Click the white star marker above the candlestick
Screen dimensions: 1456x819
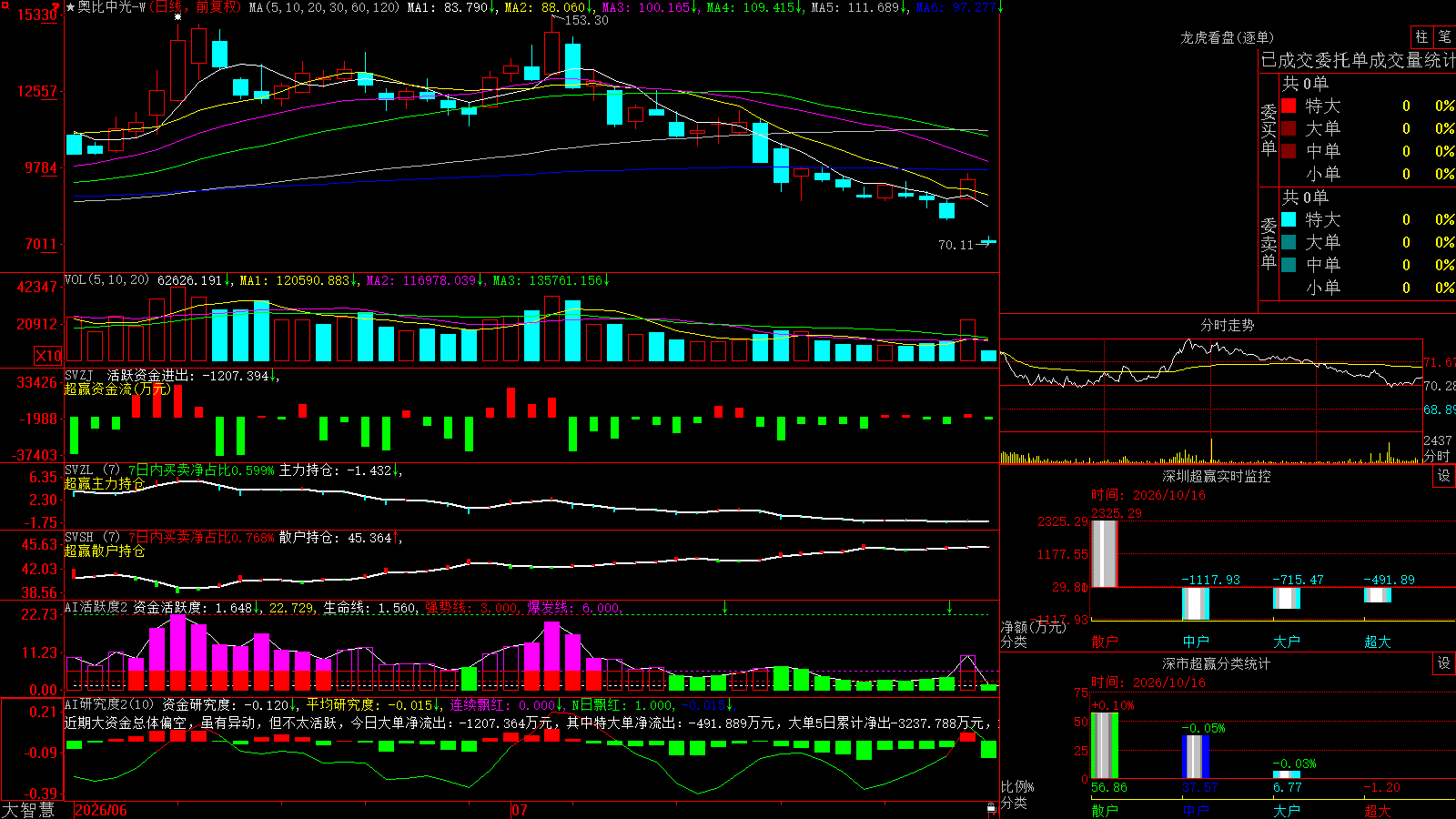coord(178,17)
